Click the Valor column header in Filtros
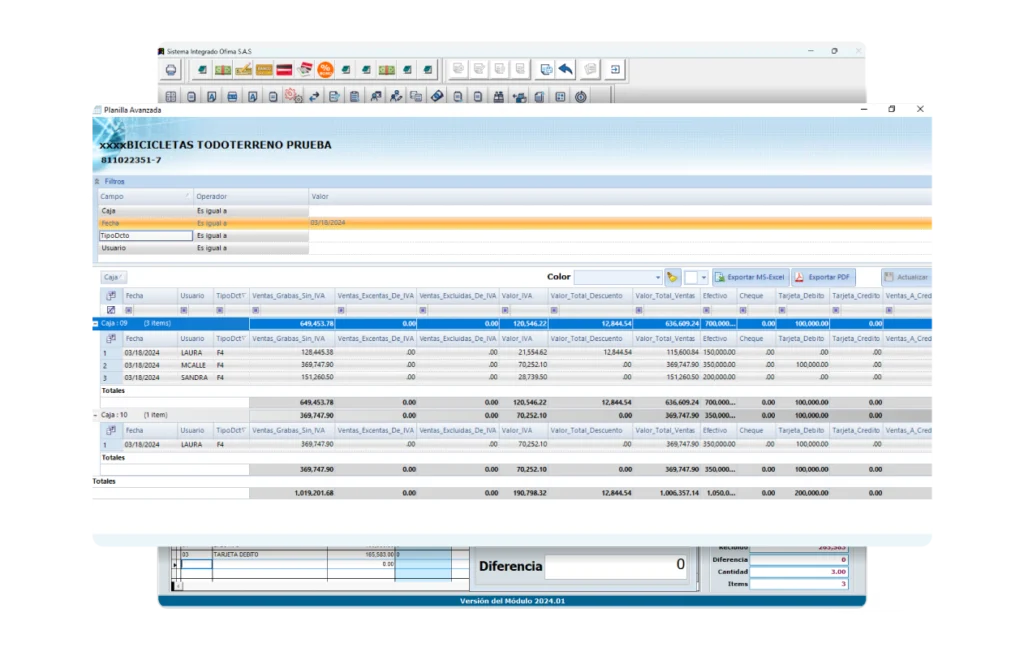The width and height of the screenshot is (1024, 656). point(620,196)
